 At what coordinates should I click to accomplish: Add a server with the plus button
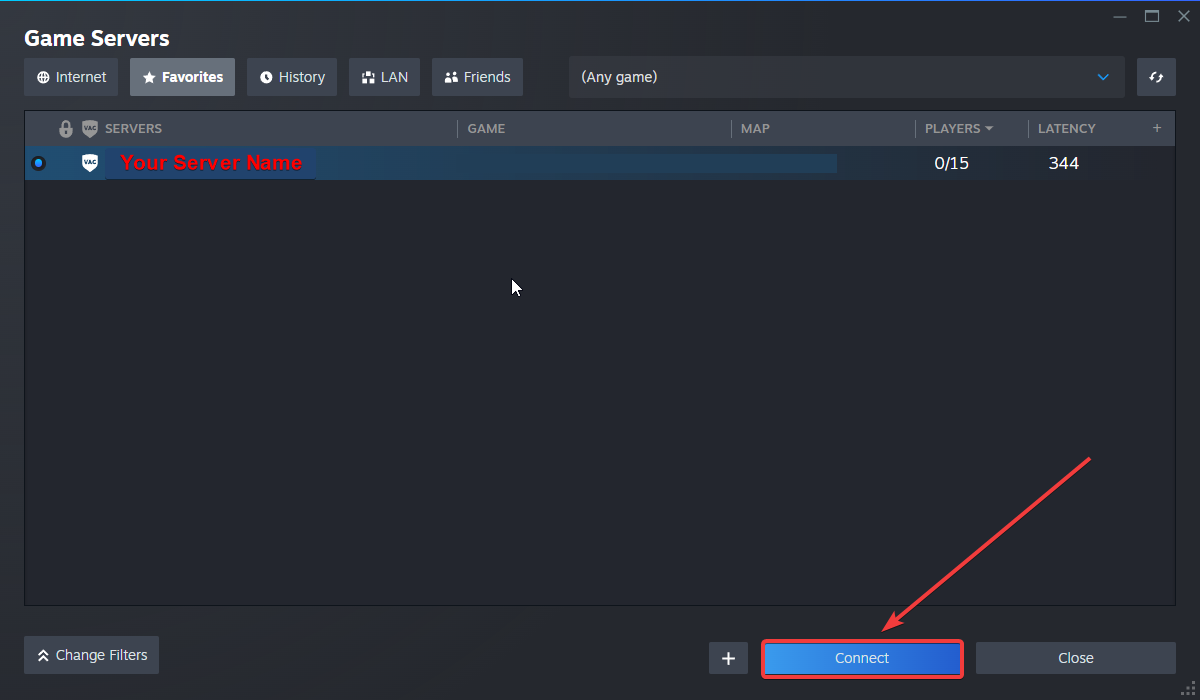[728, 658]
